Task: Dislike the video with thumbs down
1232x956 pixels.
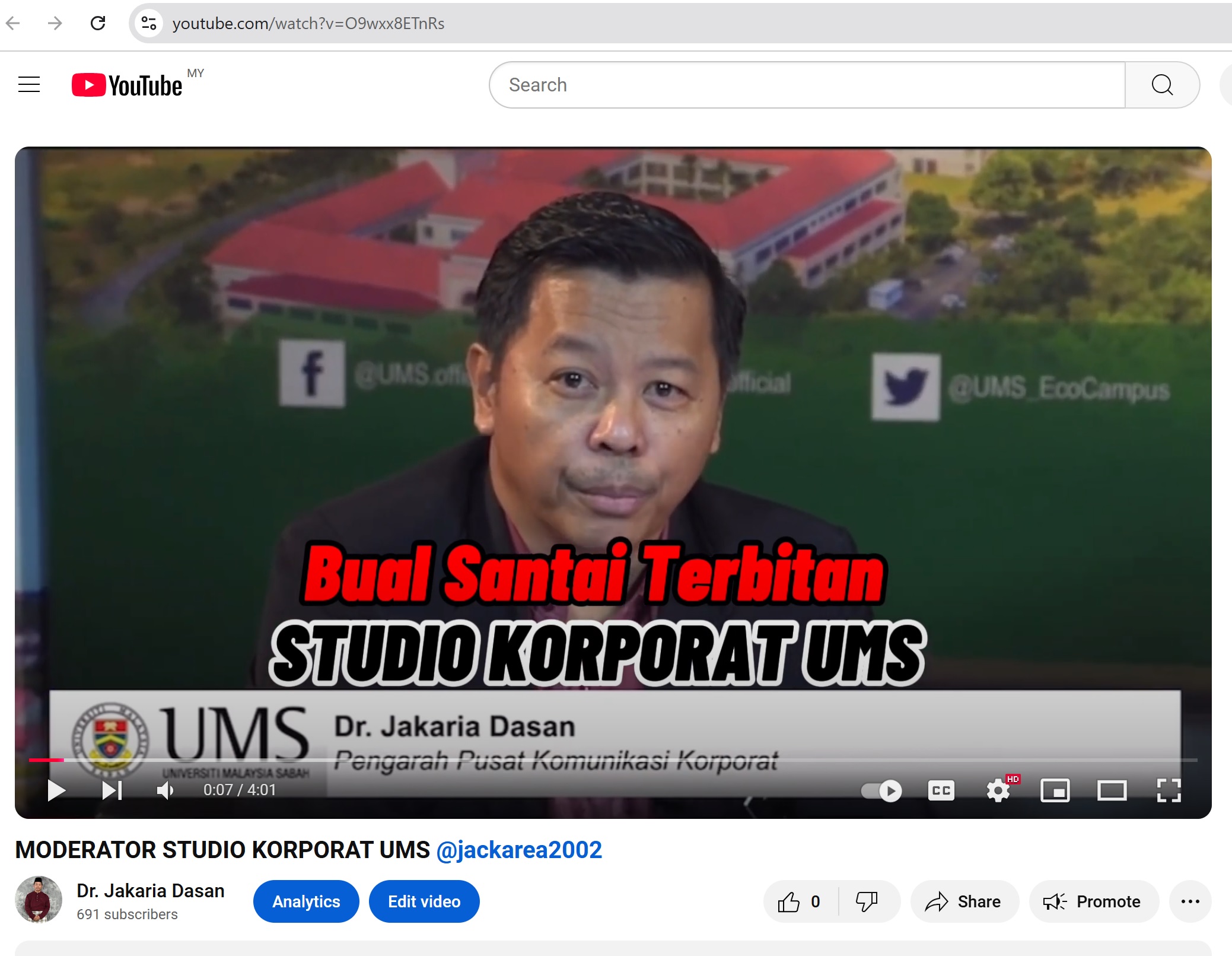Action: 867,901
